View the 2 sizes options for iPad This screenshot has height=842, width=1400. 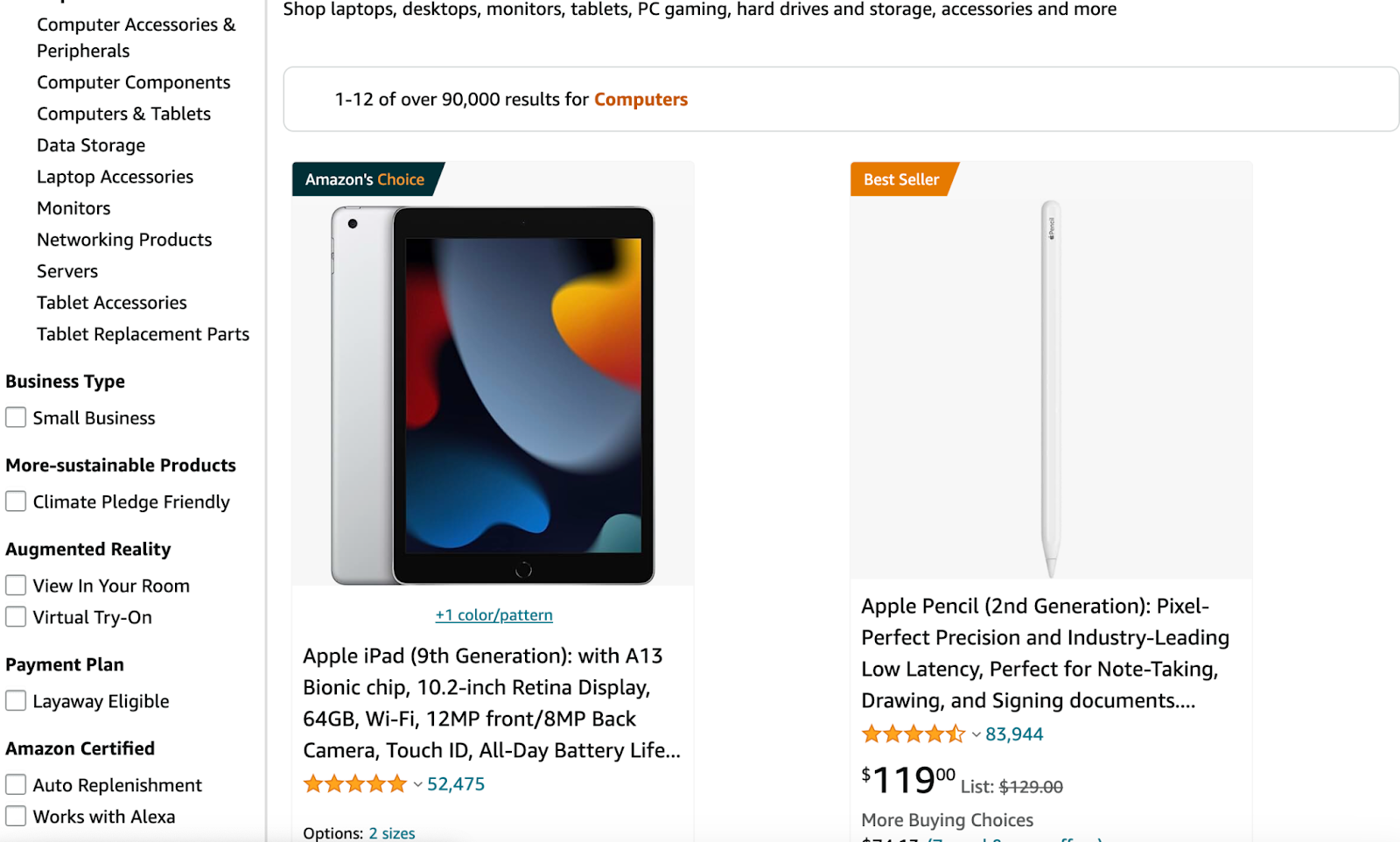(x=391, y=832)
